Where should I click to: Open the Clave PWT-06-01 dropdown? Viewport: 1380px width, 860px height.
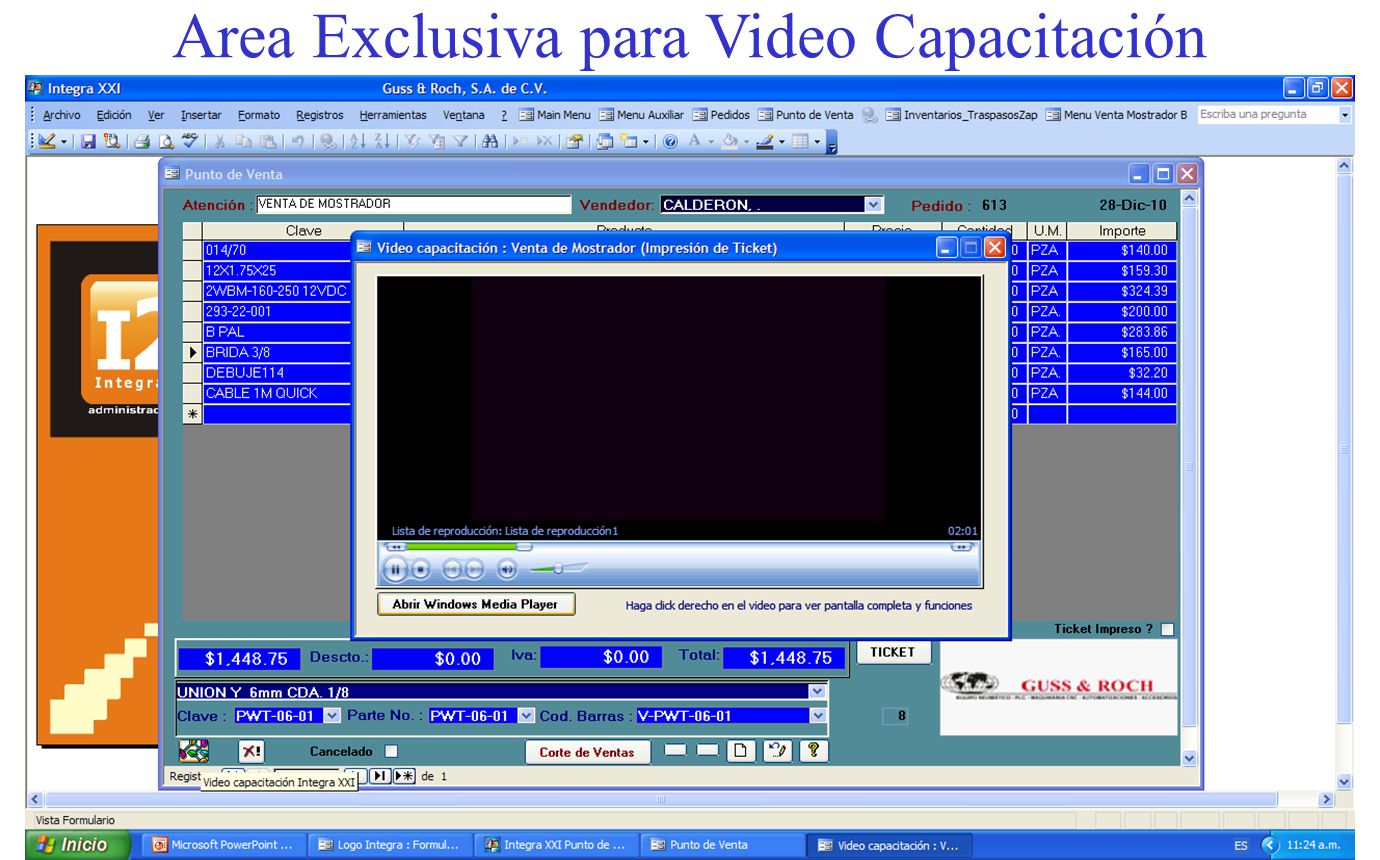click(x=332, y=715)
